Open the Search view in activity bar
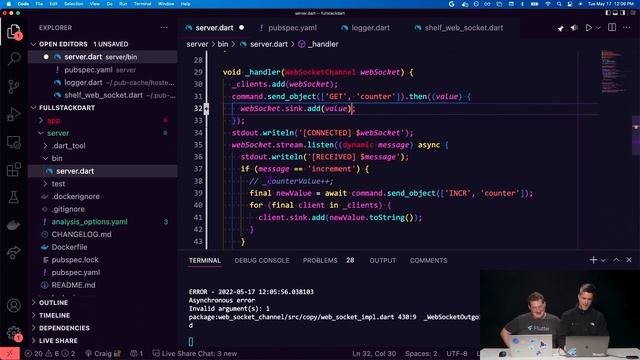Image resolution: width=640 pixels, height=360 pixels. point(13,59)
